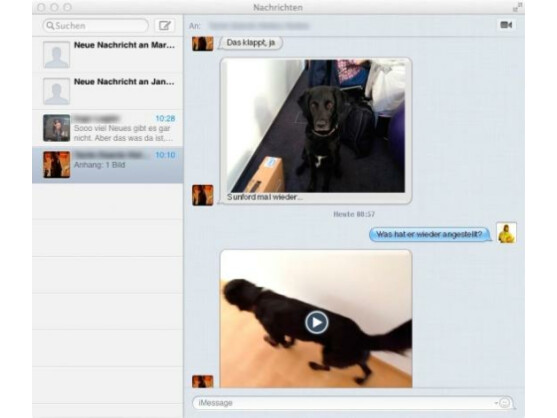557x418 pixels.
Task: Open conversation Neue Nachricht an Jan...
Action: point(108,91)
